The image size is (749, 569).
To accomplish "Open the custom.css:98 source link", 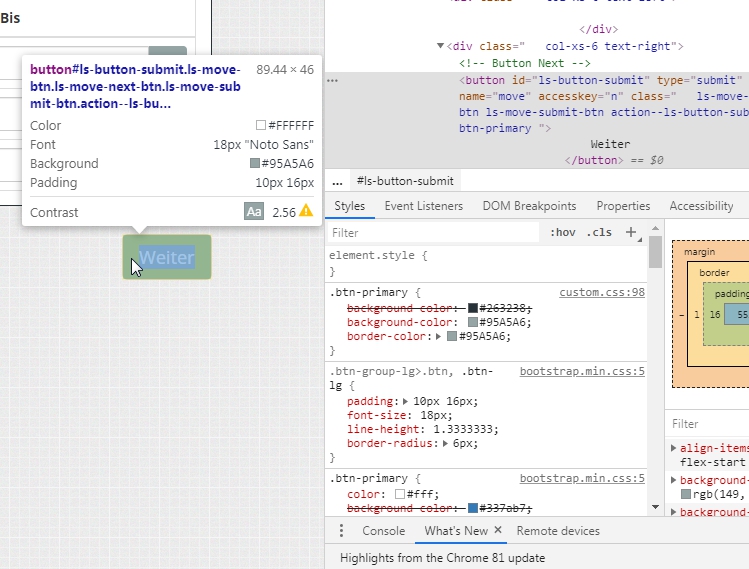I will pyautogui.click(x=601, y=293).
